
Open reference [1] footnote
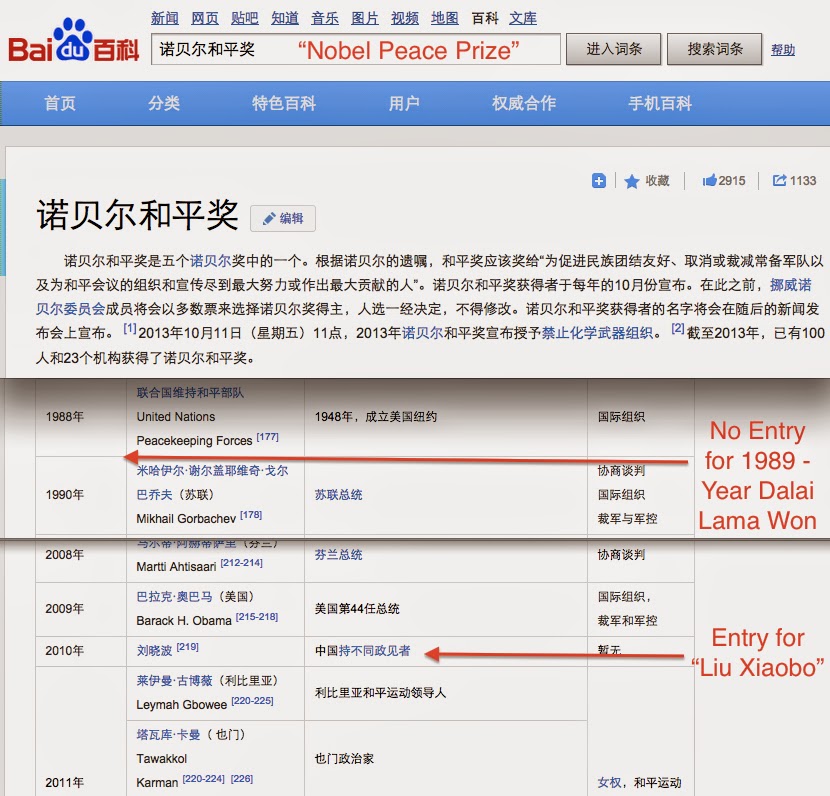[130, 329]
